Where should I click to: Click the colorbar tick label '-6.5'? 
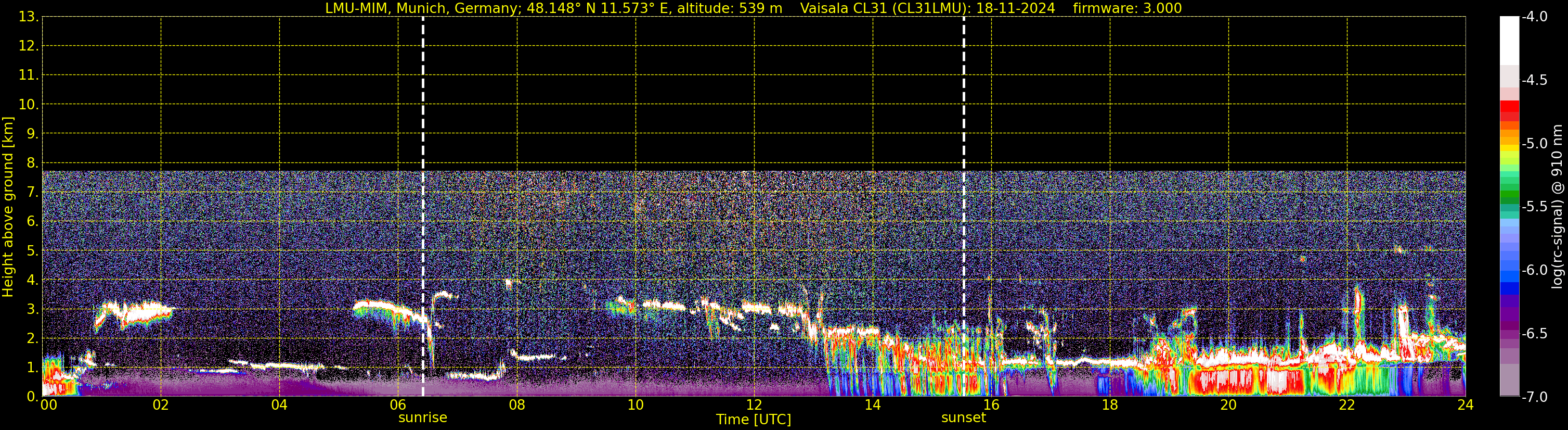pyautogui.click(x=1534, y=334)
